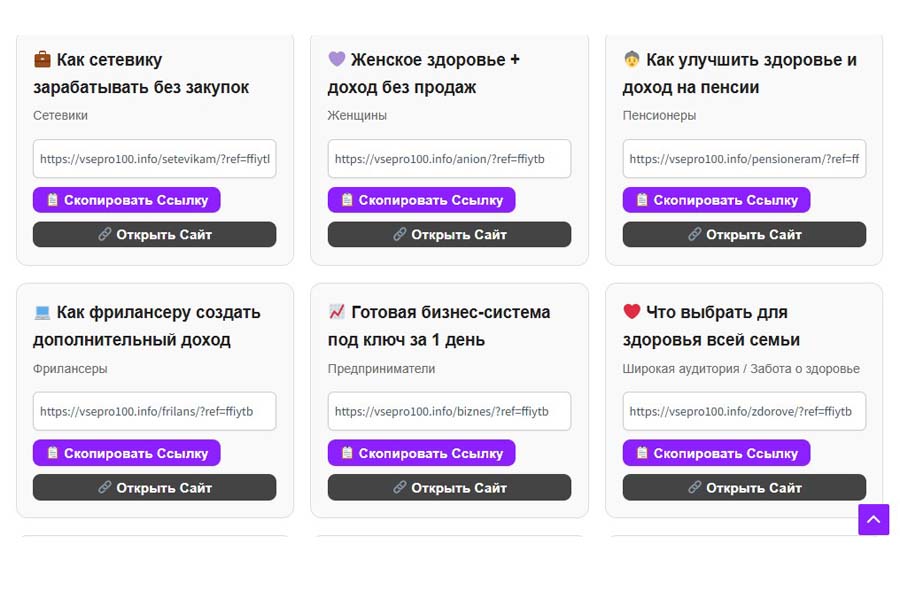
Task: Copy the Пенсионеры card referral link
Action: point(716,200)
